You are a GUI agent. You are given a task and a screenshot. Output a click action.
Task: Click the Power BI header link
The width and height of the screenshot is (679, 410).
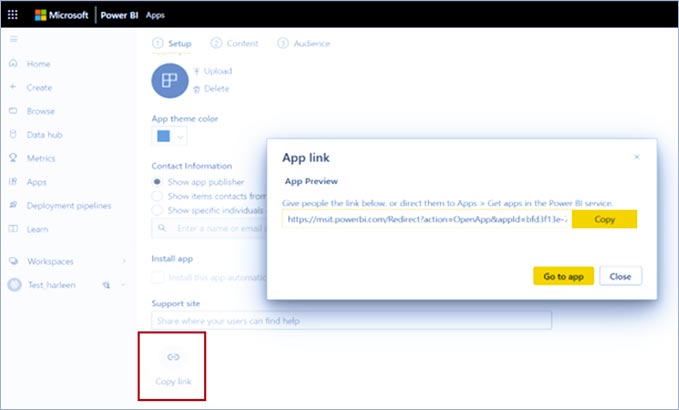120,15
